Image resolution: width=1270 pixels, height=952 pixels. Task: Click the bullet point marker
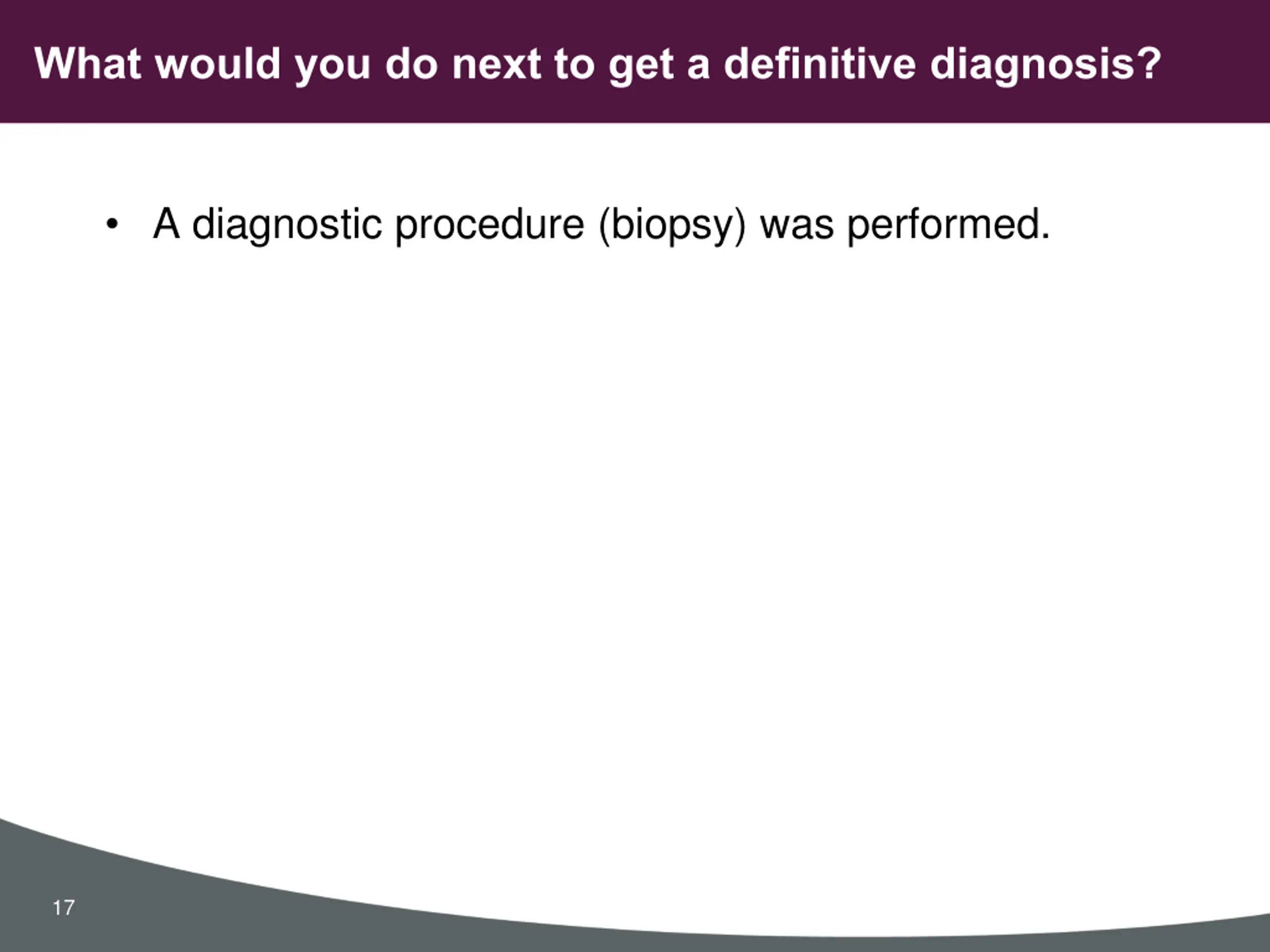[112, 226]
